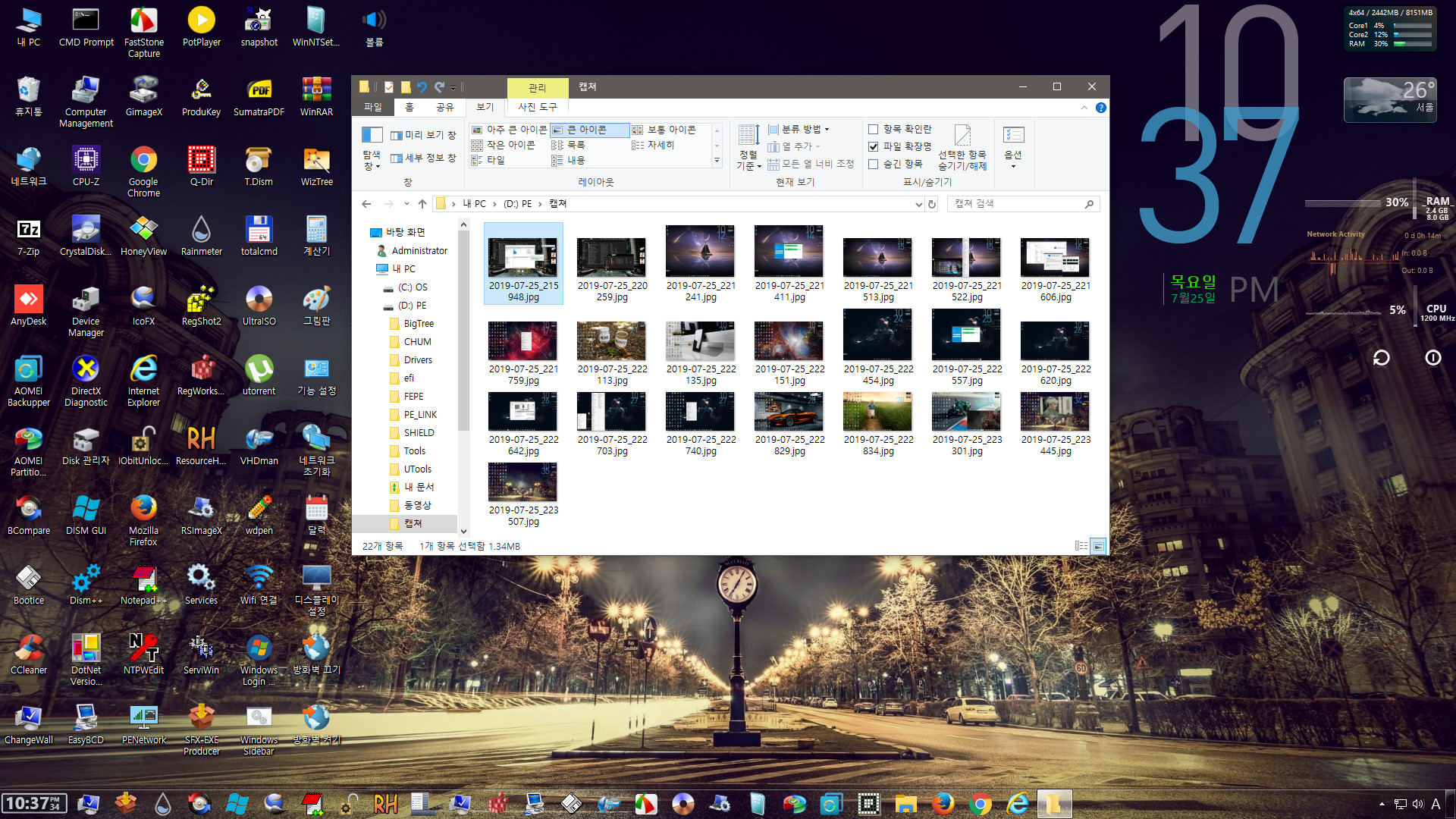Switch to large thumbnails view in status bar
This screenshot has height=819, width=1456.
pyautogui.click(x=1097, y=546)
